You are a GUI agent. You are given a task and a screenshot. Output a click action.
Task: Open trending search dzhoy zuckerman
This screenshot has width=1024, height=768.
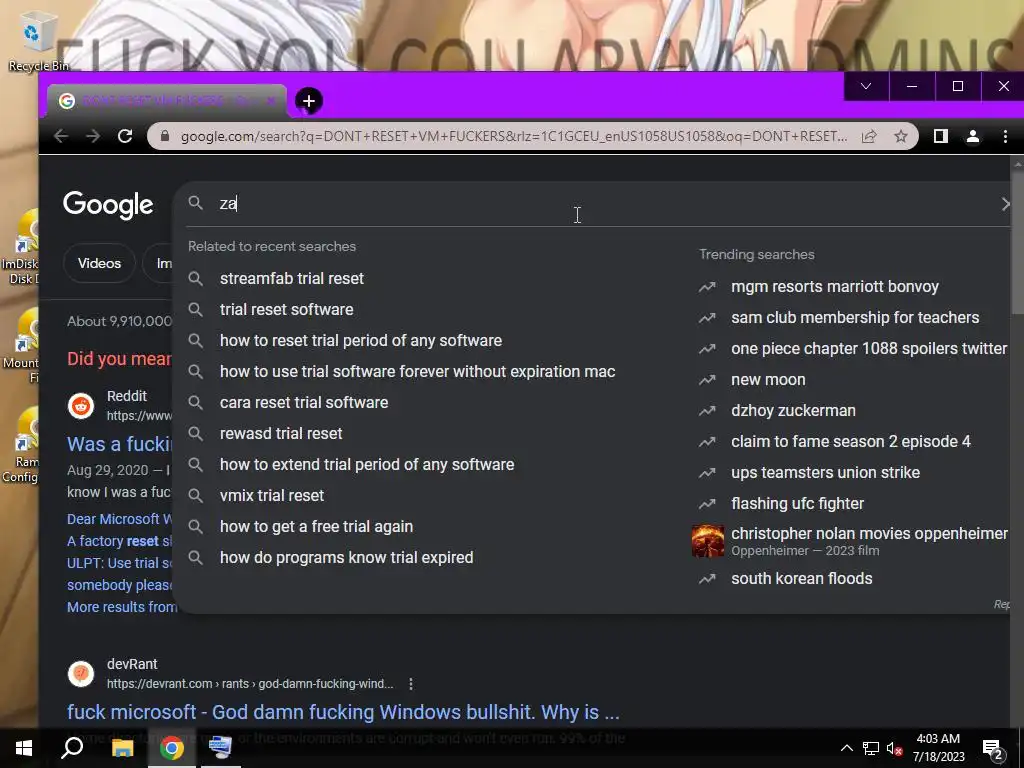click(x=793, y=411)
